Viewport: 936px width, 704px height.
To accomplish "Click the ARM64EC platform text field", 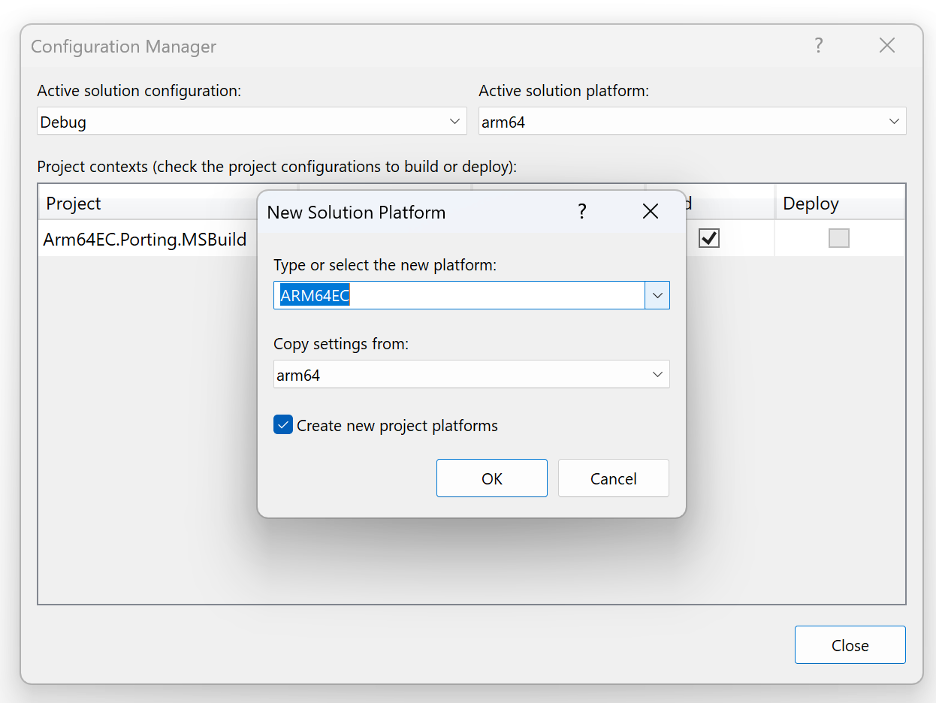I will coord(459,296).
